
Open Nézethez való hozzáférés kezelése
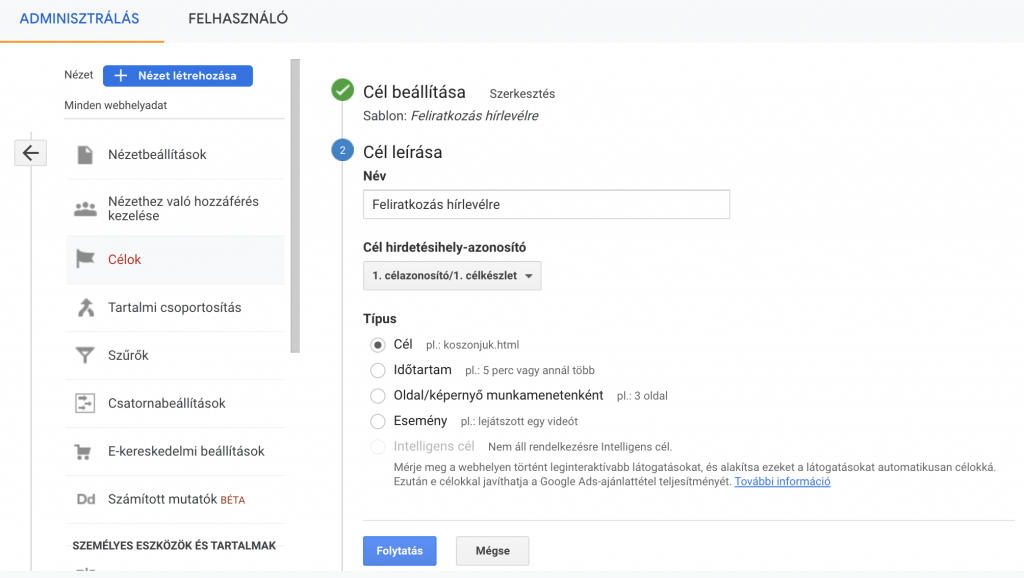click(175, 208)
